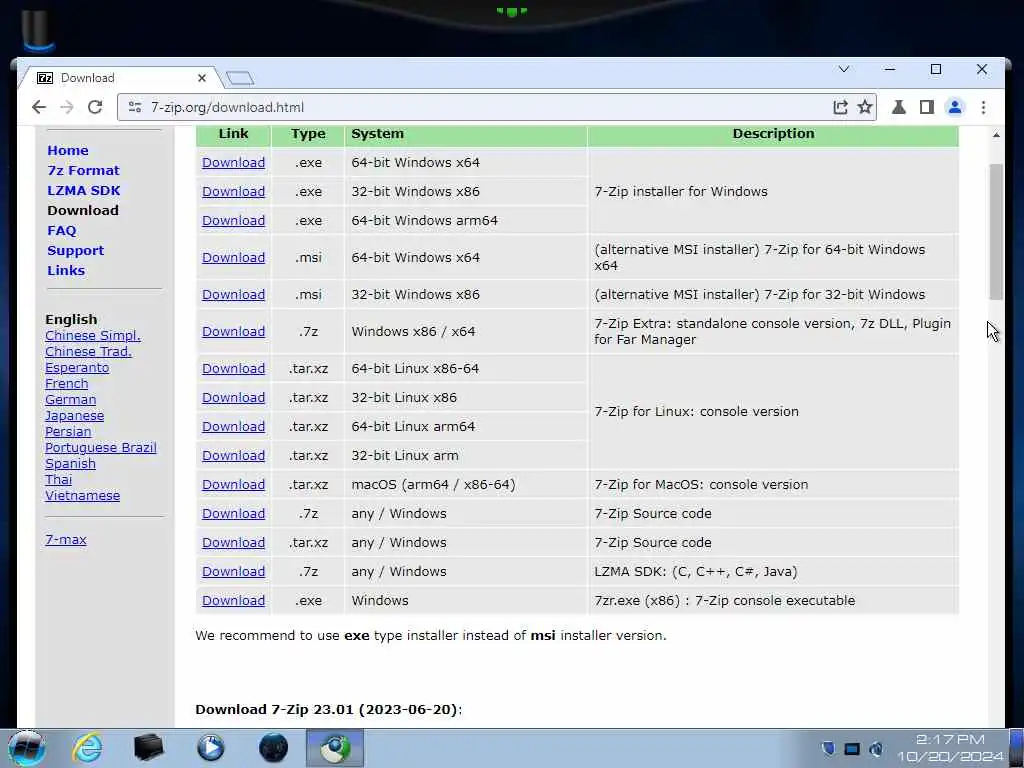Download tar.xz for 32-bit Linux arm

click(x=233, y=456)
